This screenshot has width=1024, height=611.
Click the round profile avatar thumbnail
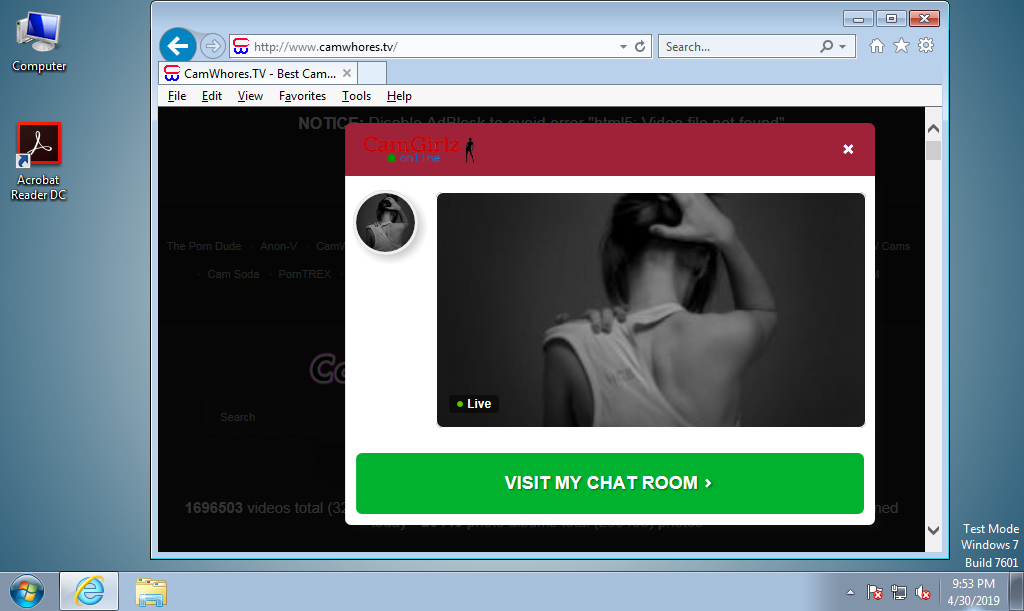[x=385, y=223]
